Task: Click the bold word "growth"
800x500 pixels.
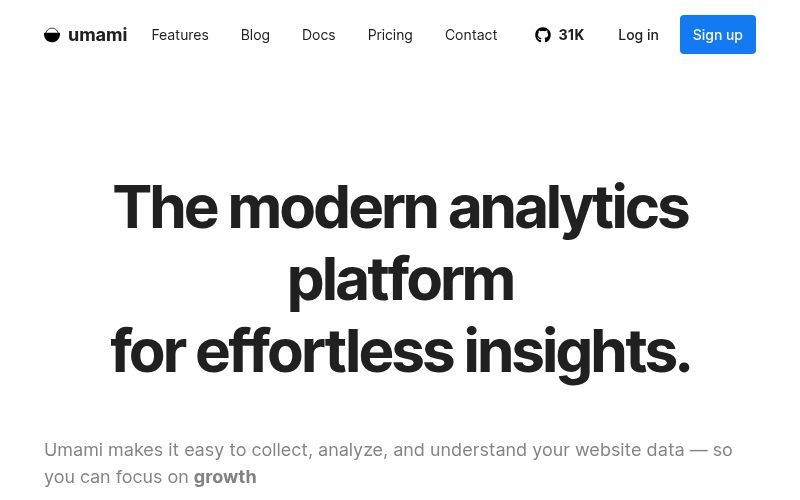Action: click(225, 477)
